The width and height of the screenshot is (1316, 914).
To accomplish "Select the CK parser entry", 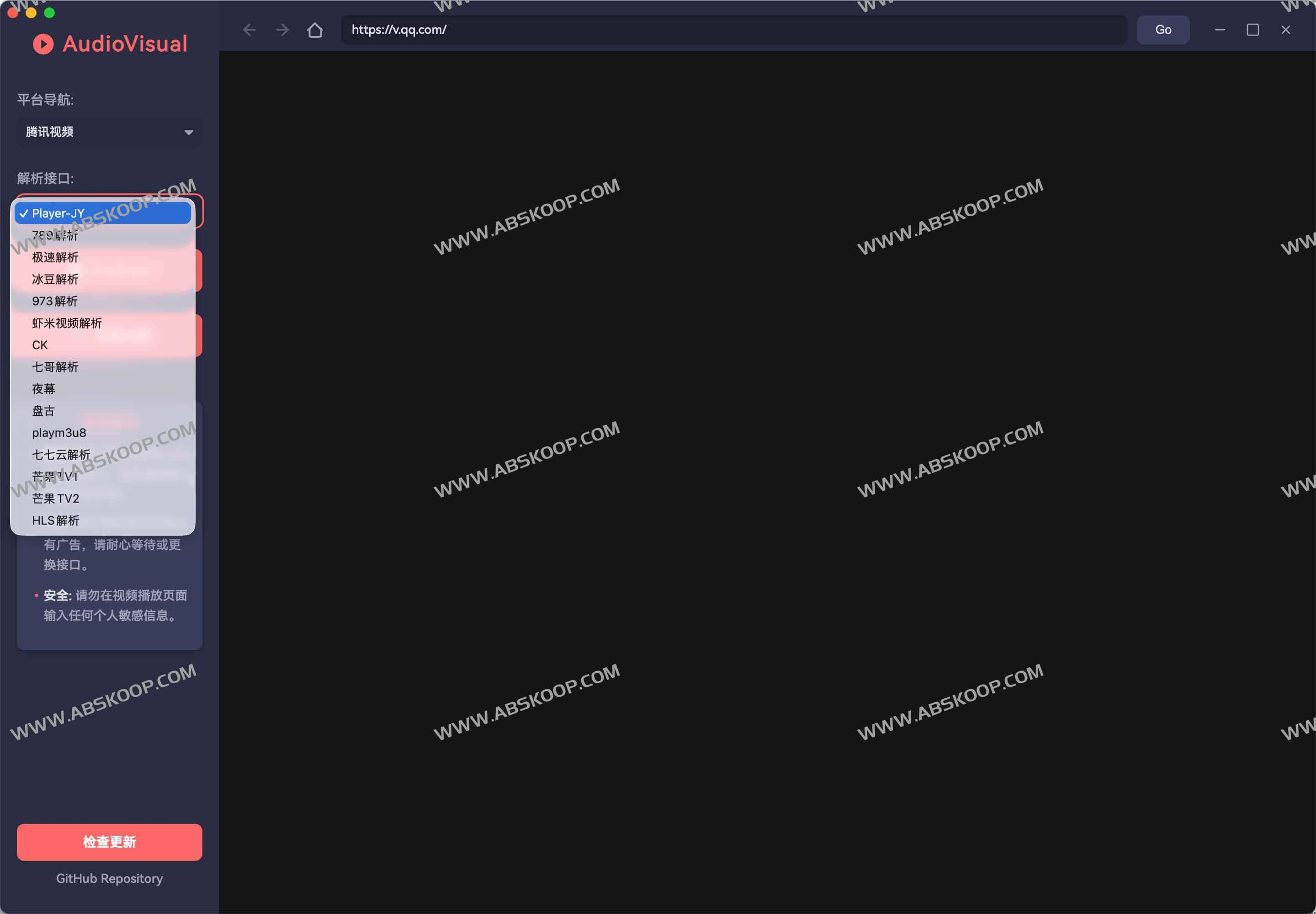I will click(40, 345).
